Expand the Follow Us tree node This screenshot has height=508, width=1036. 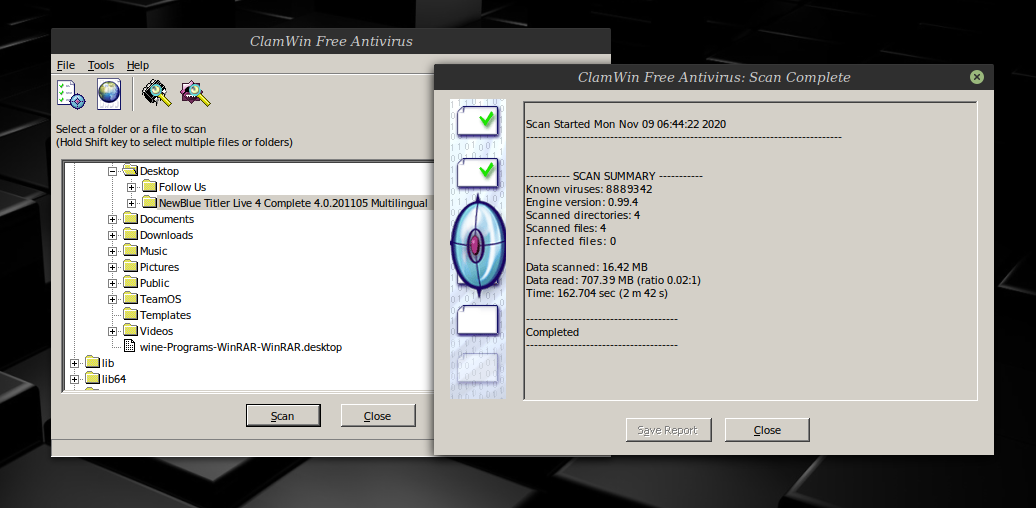click(x=131, y=187)
